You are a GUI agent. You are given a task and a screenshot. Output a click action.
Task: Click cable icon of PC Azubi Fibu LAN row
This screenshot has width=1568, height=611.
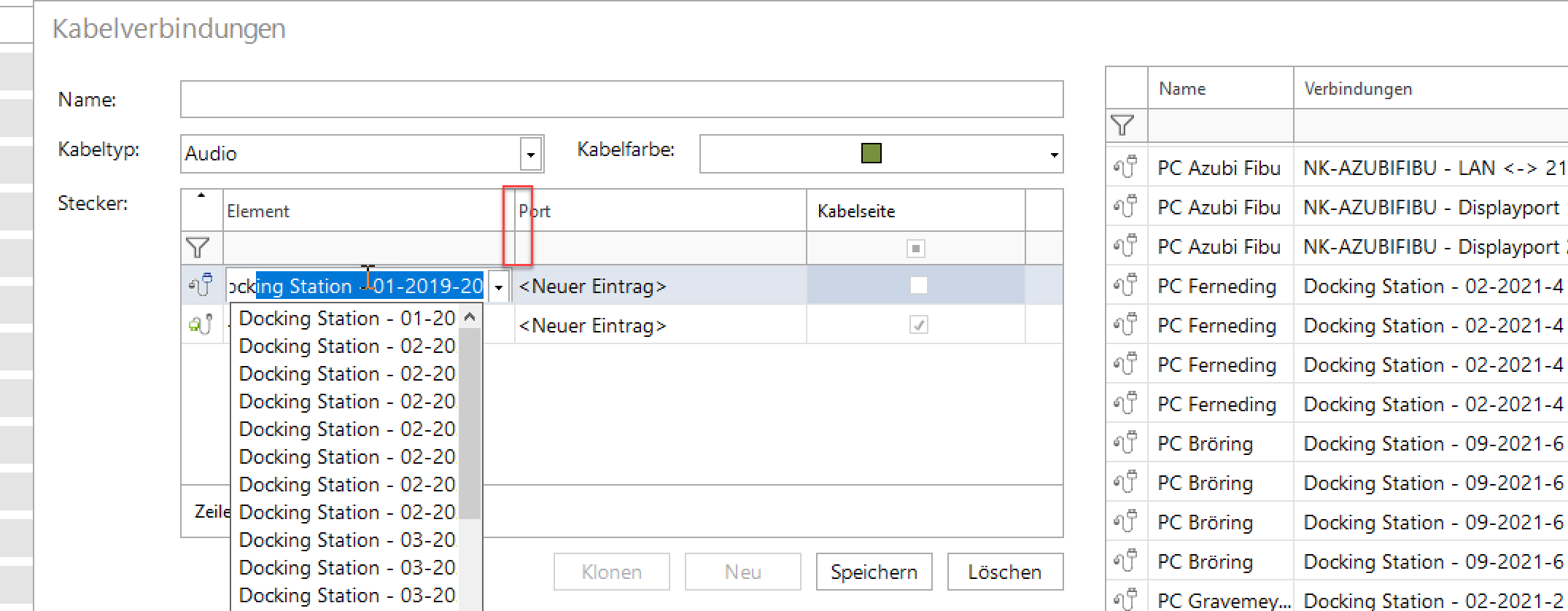(x=1125, y=168)
